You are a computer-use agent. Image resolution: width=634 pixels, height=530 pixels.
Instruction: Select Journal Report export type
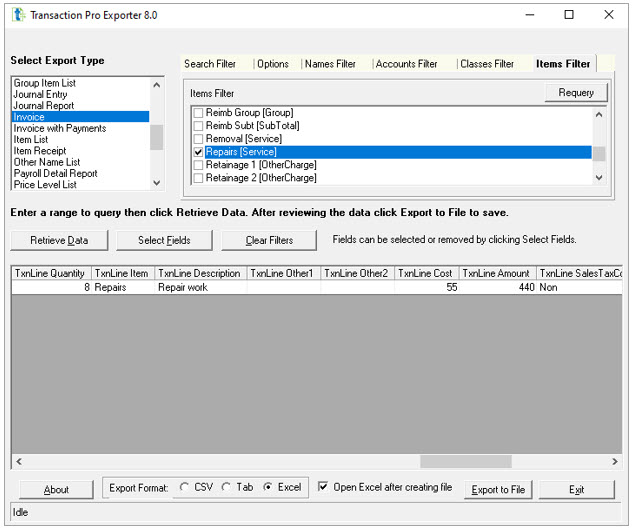click(x=80, y=106)
